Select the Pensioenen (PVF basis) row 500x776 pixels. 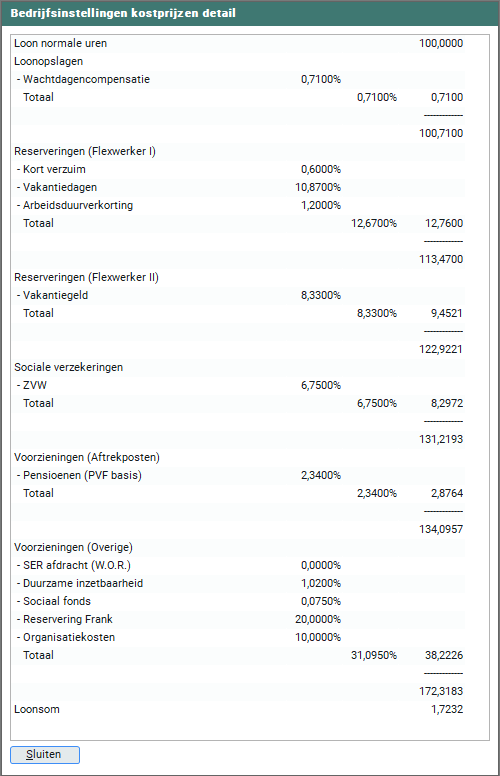pyautogui.click(x=239, y=475)
